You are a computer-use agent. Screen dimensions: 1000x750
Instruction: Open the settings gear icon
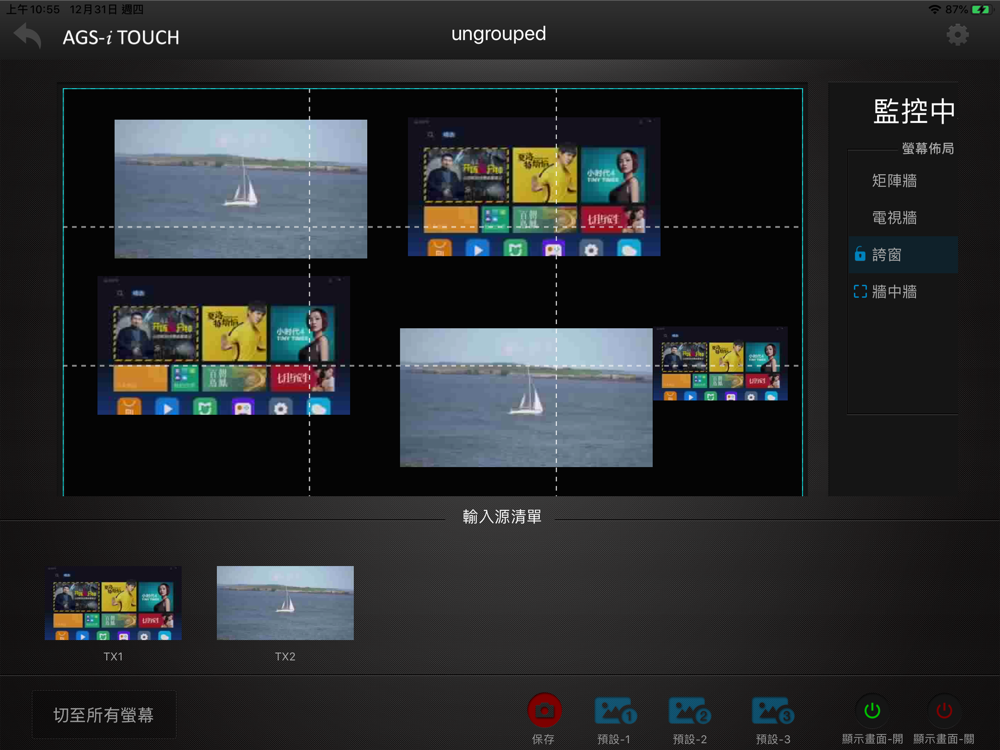957,34
